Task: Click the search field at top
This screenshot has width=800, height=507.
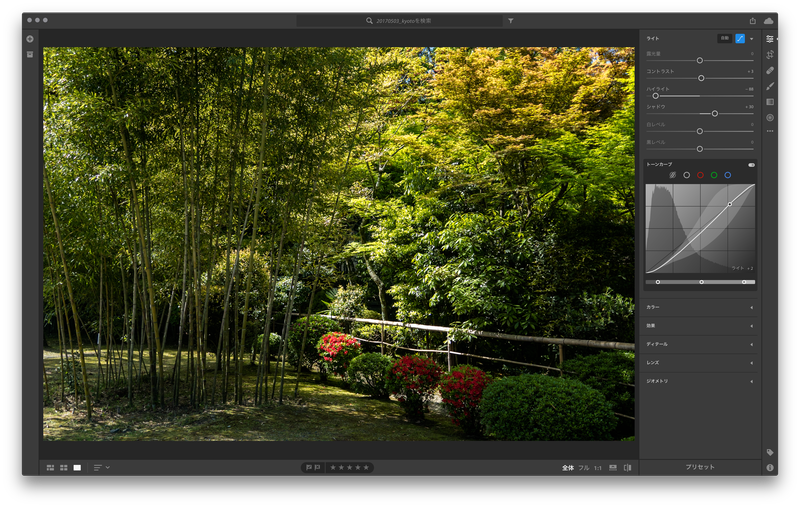Action: coord(399,21)
